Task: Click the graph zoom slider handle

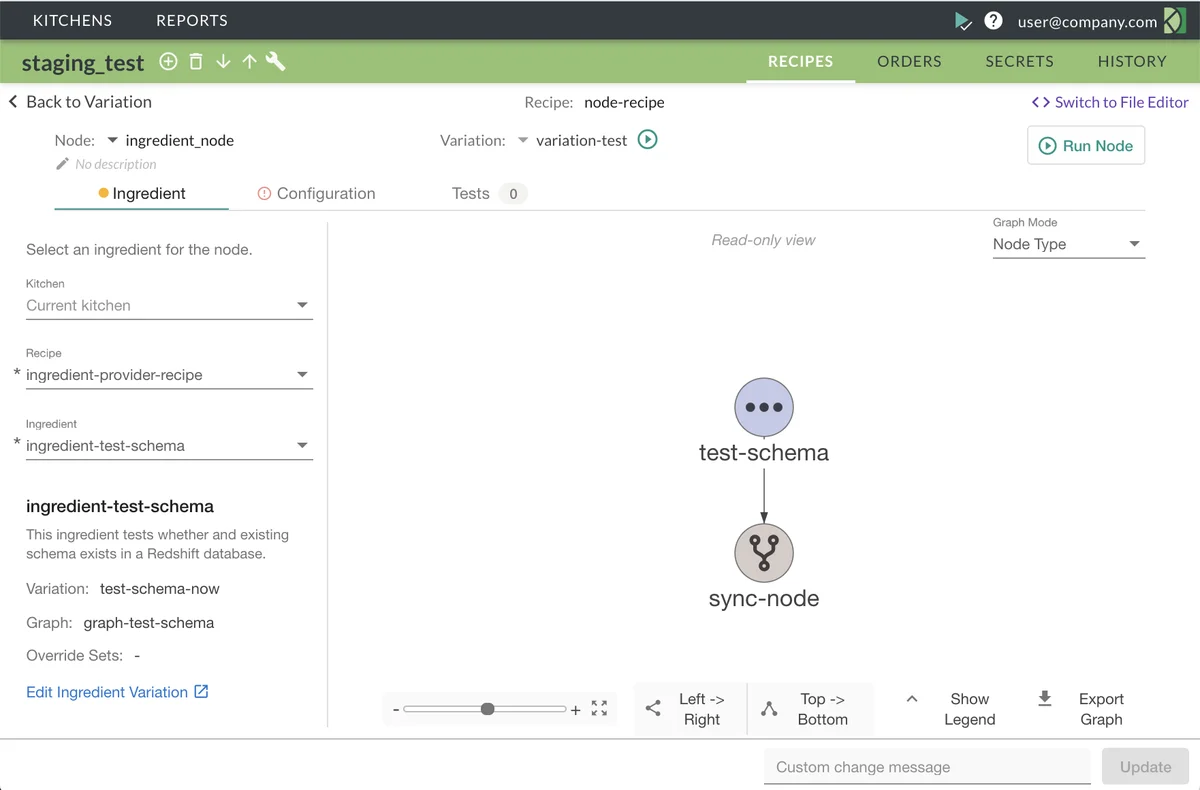Action: pos(487,709)
